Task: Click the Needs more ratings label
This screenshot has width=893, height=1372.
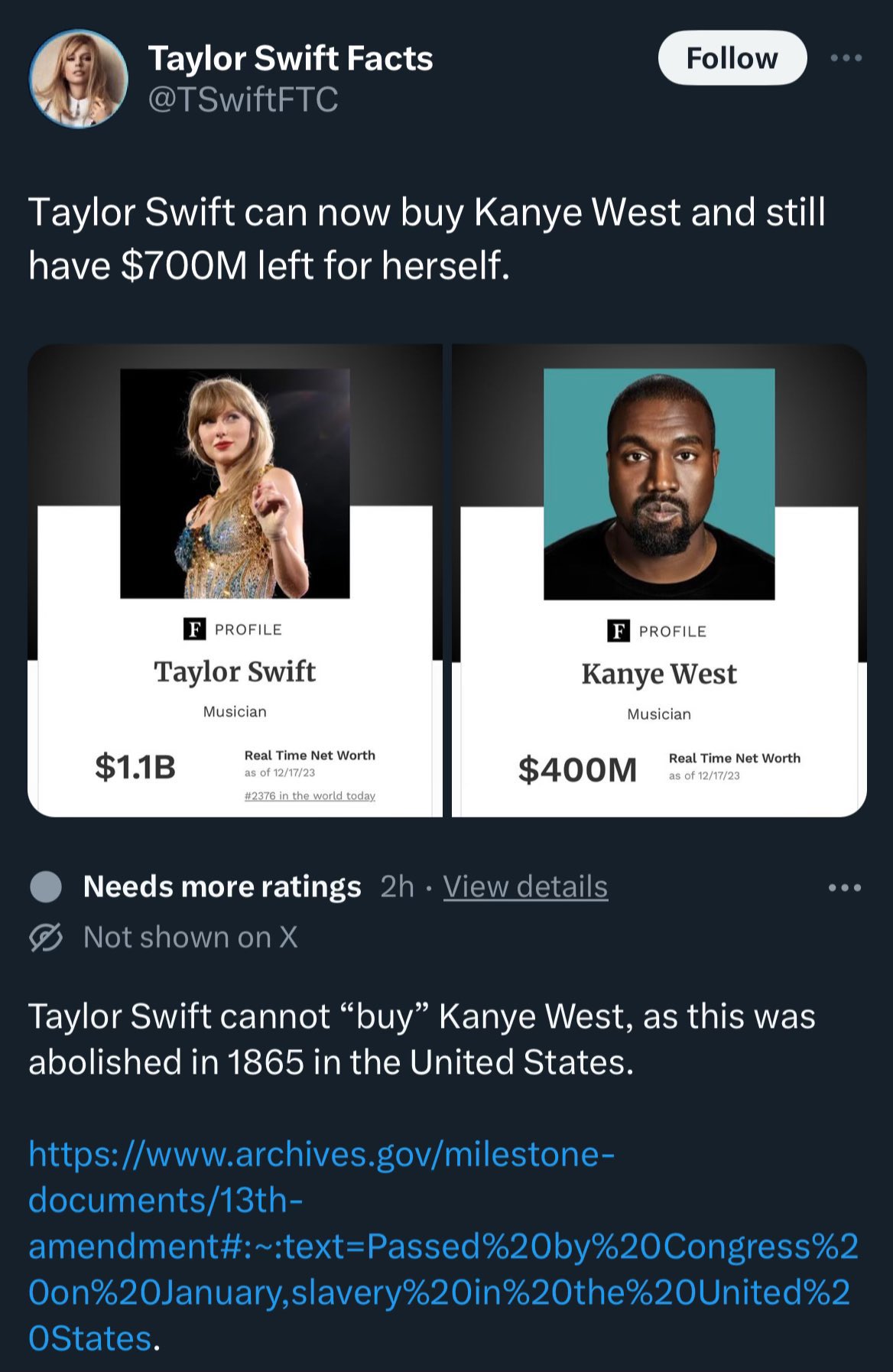Action: 222,887
